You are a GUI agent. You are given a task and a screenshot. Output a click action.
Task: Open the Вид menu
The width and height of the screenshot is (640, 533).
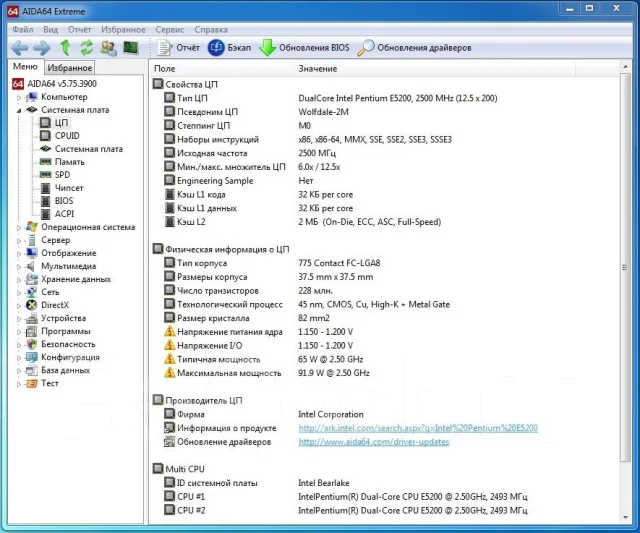[51, 29]
